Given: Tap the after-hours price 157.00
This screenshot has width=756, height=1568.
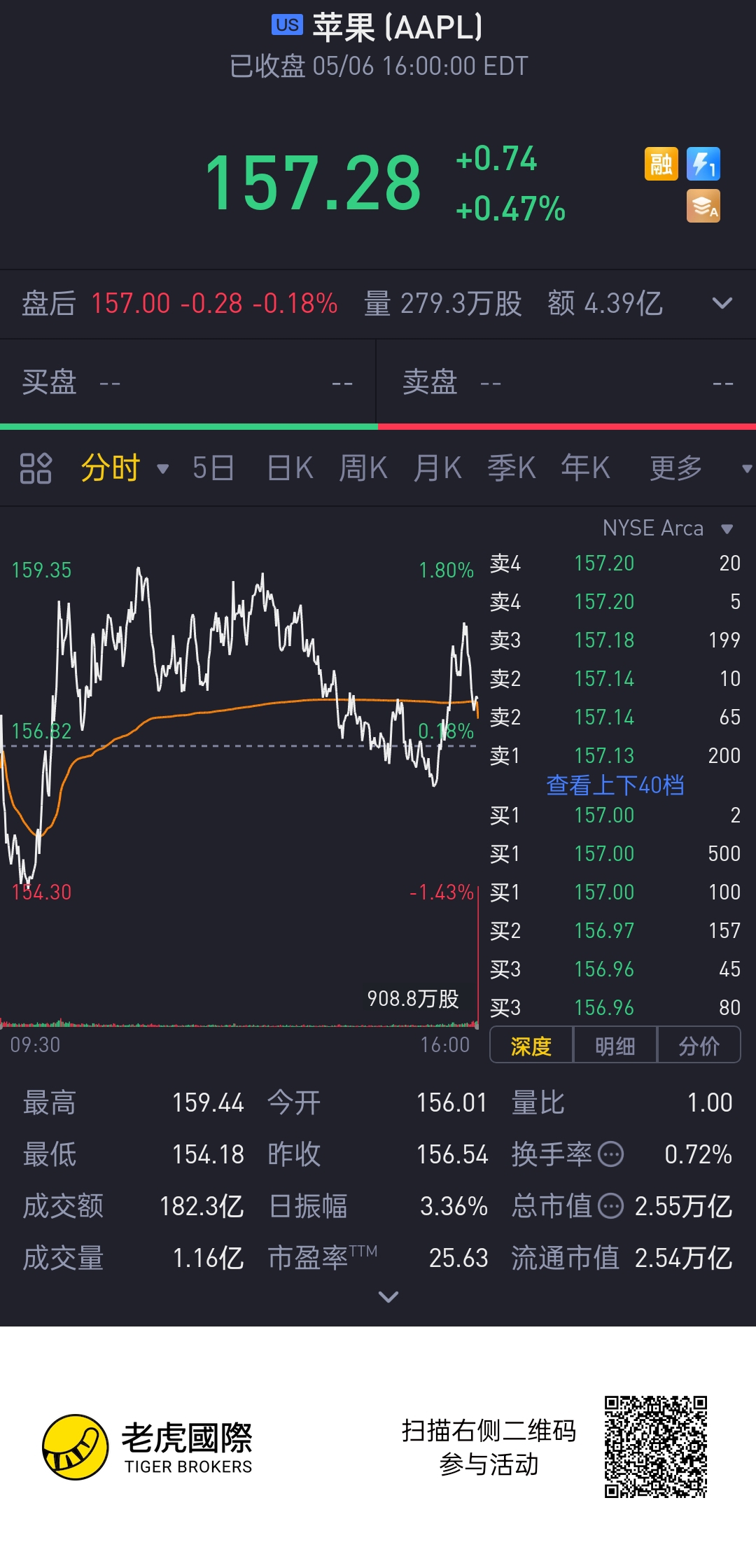Looking at the screenshot, I should pyautogui.click(x=131, y=303).
